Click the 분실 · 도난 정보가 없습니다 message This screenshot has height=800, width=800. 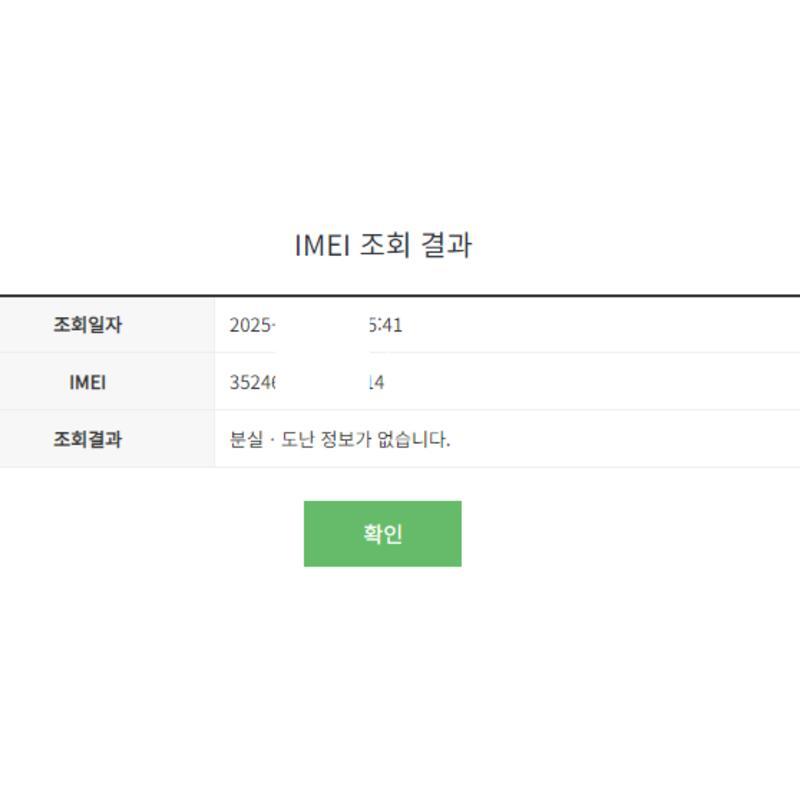click(x=340, y=439)
